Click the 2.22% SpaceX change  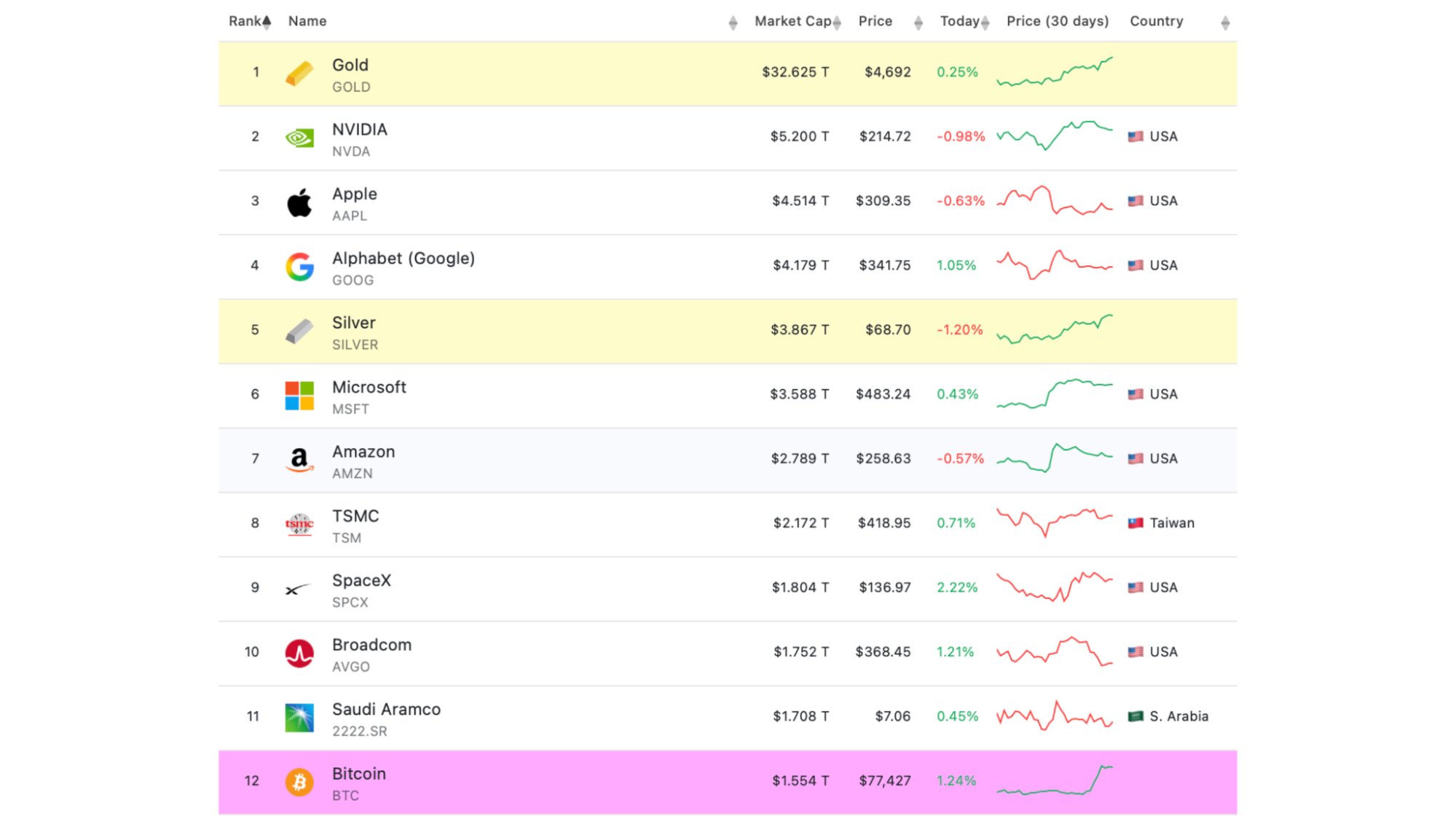point(957,587)
